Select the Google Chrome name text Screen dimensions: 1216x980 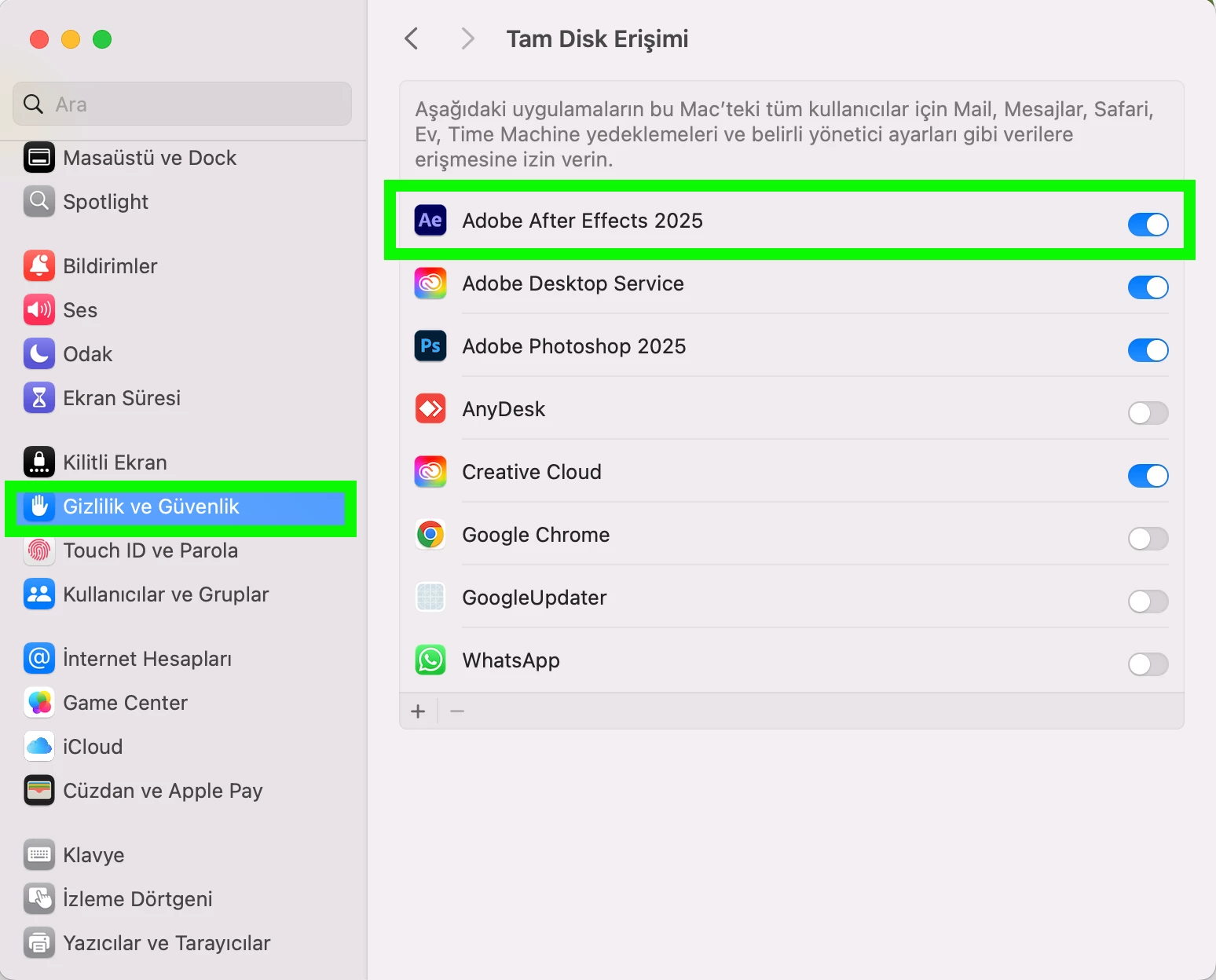pos(536,535)
